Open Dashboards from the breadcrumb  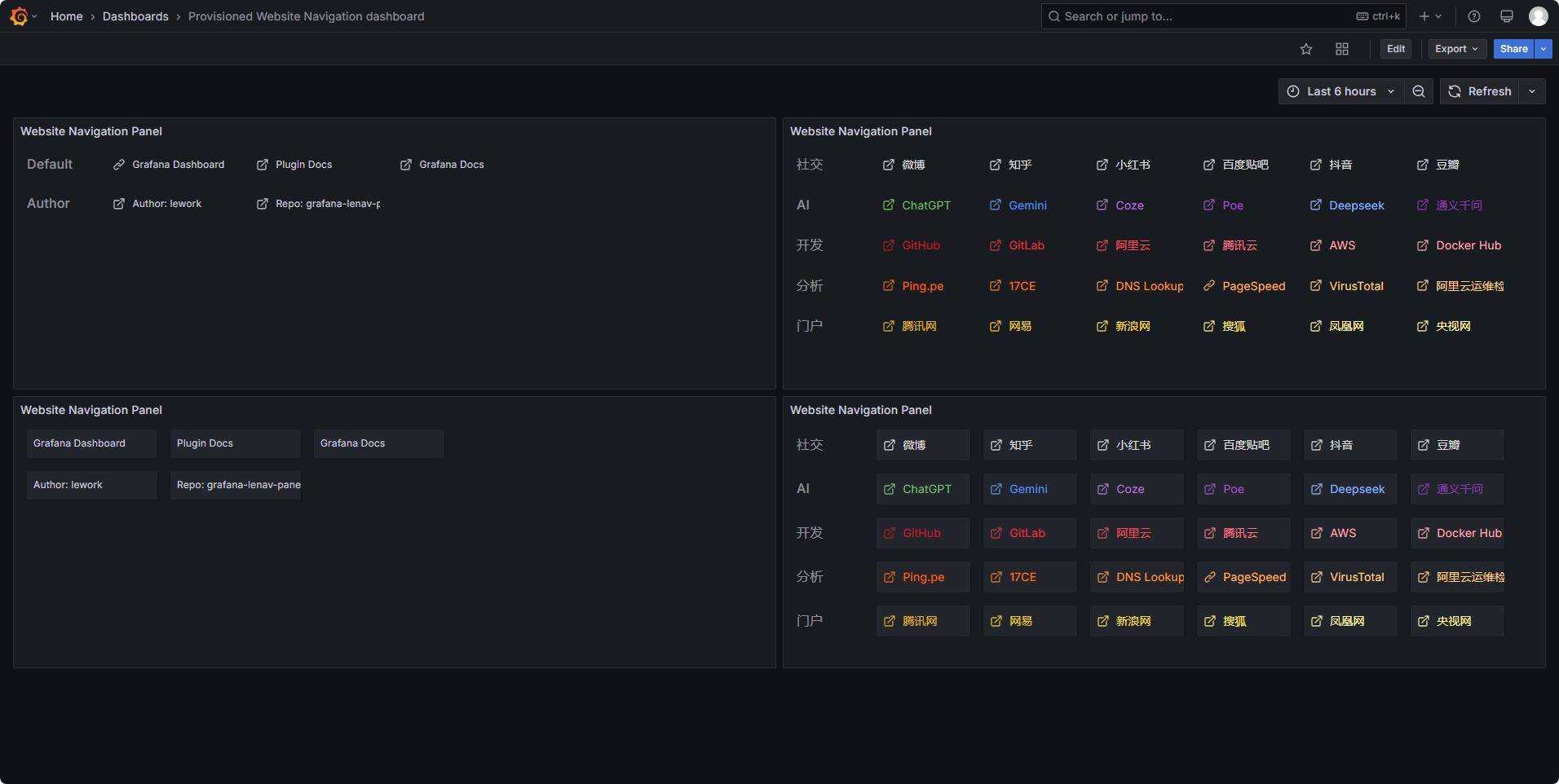click(135, 16)
